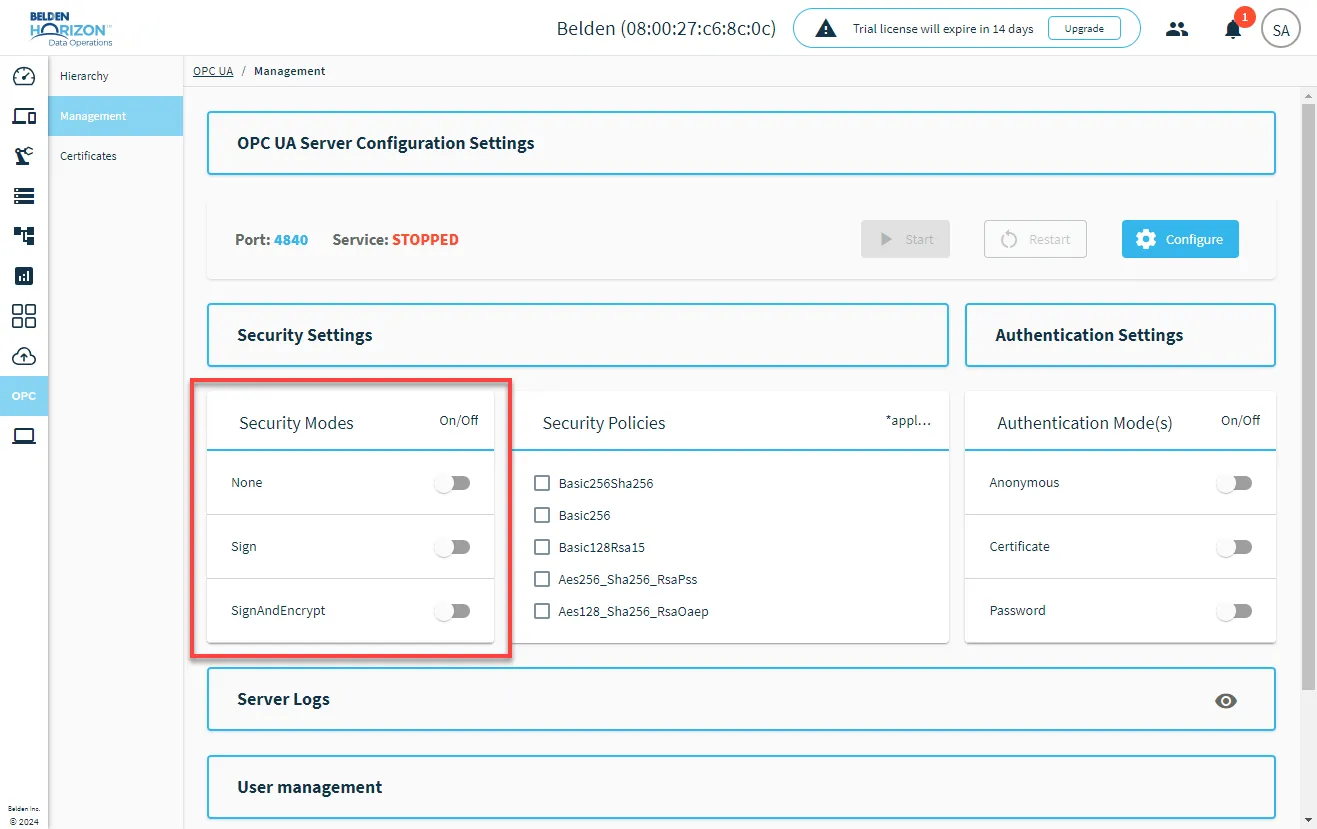This screenshot has width=1317, height=829.
Task: Check the Basic256Sha256 policy checkbox
Action: 542,483
